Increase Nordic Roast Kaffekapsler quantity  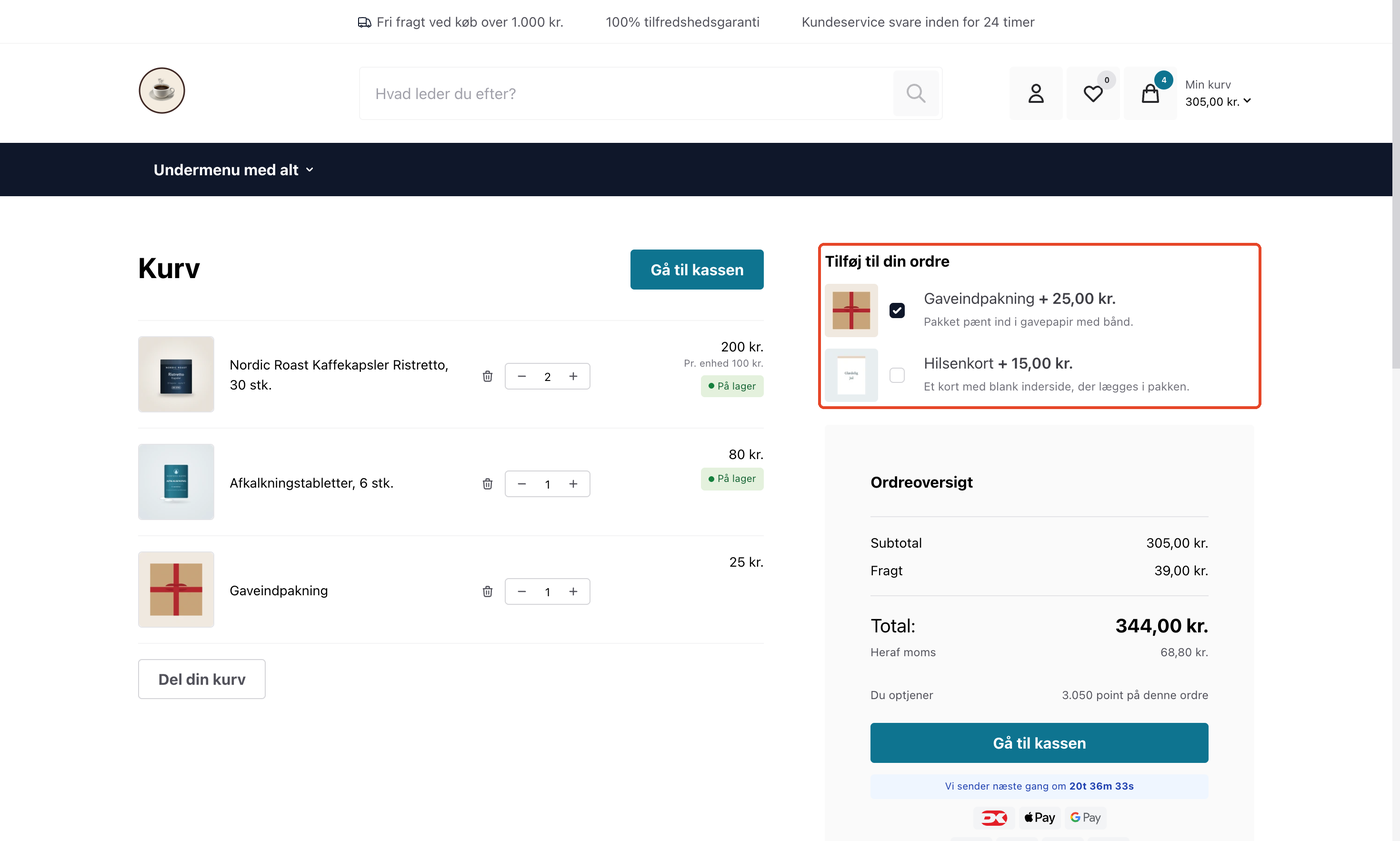coord(573,376)
